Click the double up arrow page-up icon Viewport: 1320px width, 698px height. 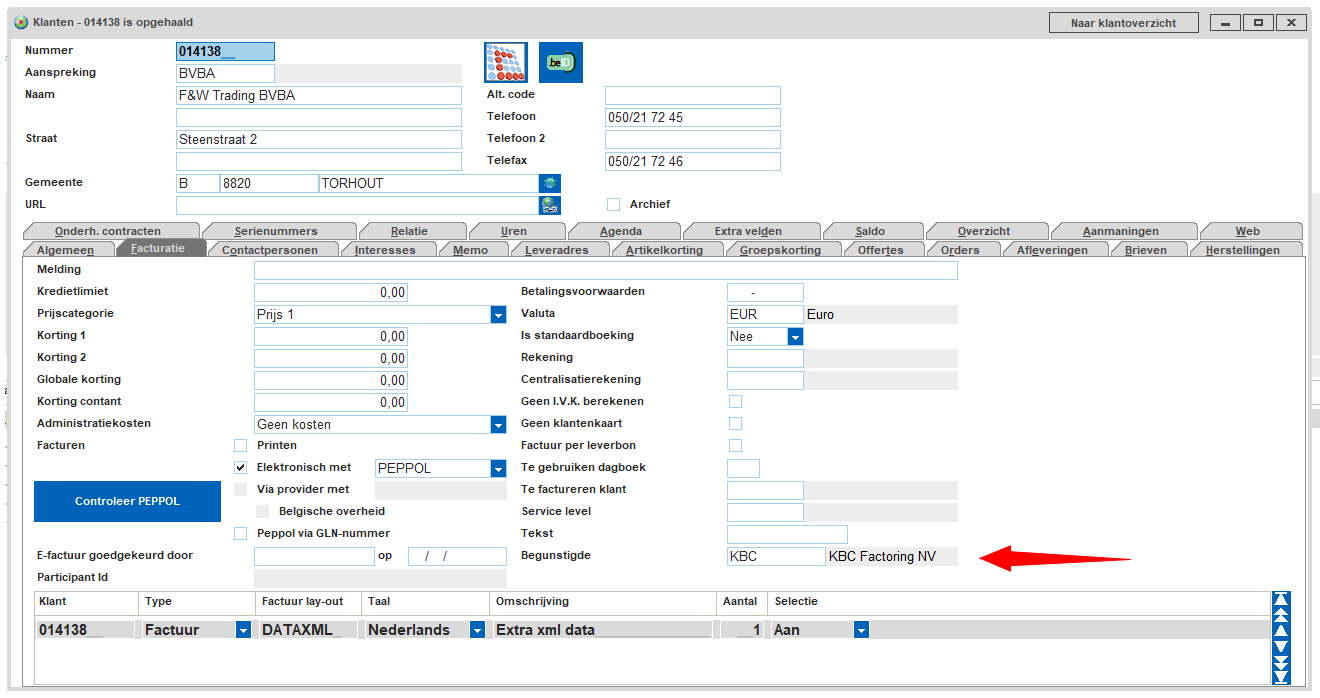pyautogui.click(x=1281, y=615)
